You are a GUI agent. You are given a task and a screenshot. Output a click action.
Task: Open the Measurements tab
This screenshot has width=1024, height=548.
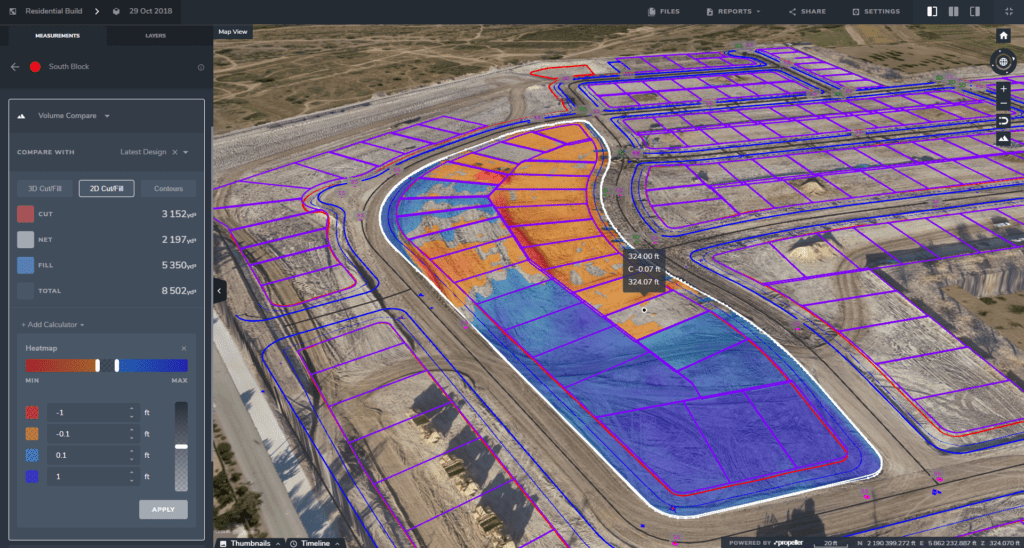(57, 35)
